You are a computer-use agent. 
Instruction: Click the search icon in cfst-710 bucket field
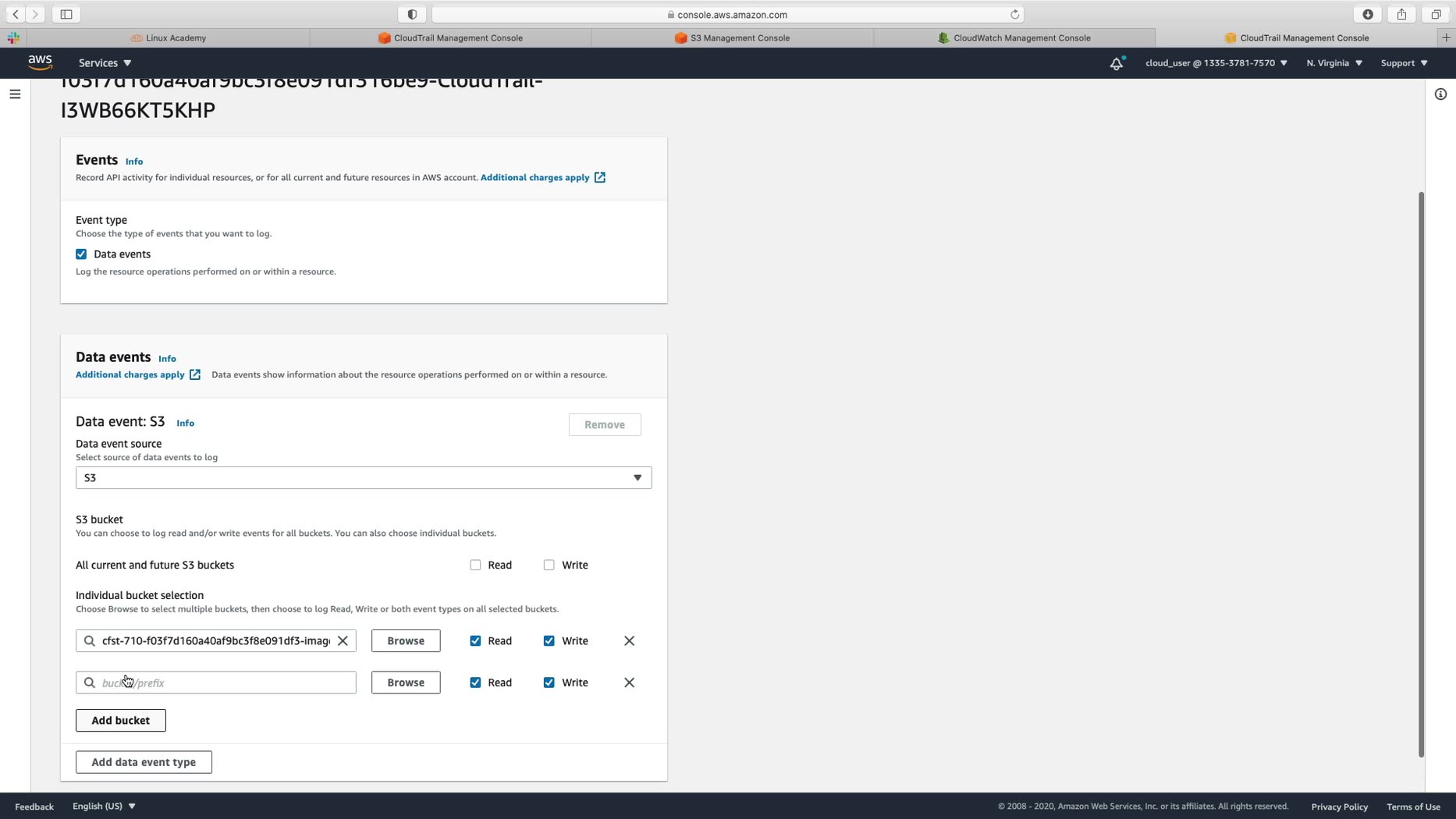click(90, 641)
